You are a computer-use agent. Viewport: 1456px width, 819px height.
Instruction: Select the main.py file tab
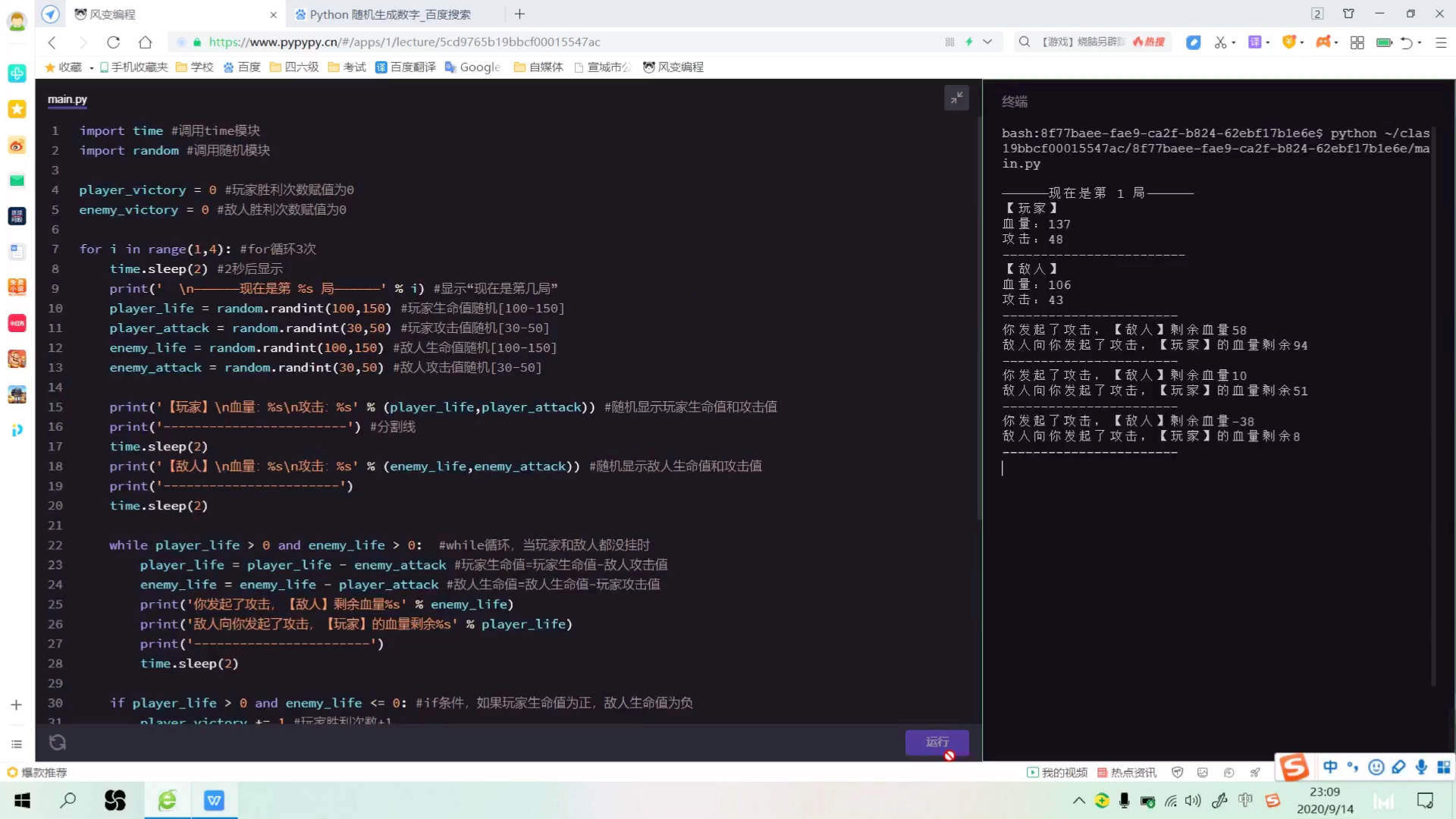(67, 99)
